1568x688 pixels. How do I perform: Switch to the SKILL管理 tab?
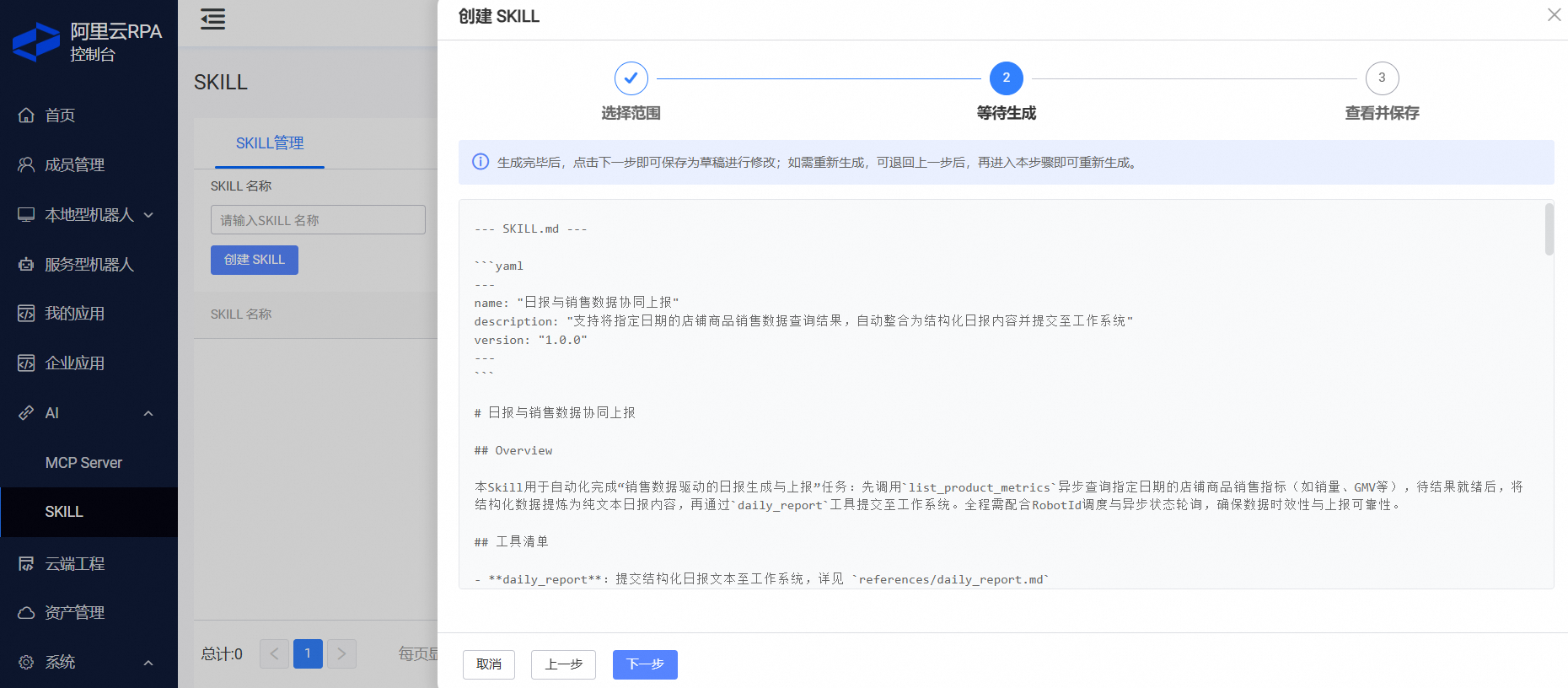(270, 143)
